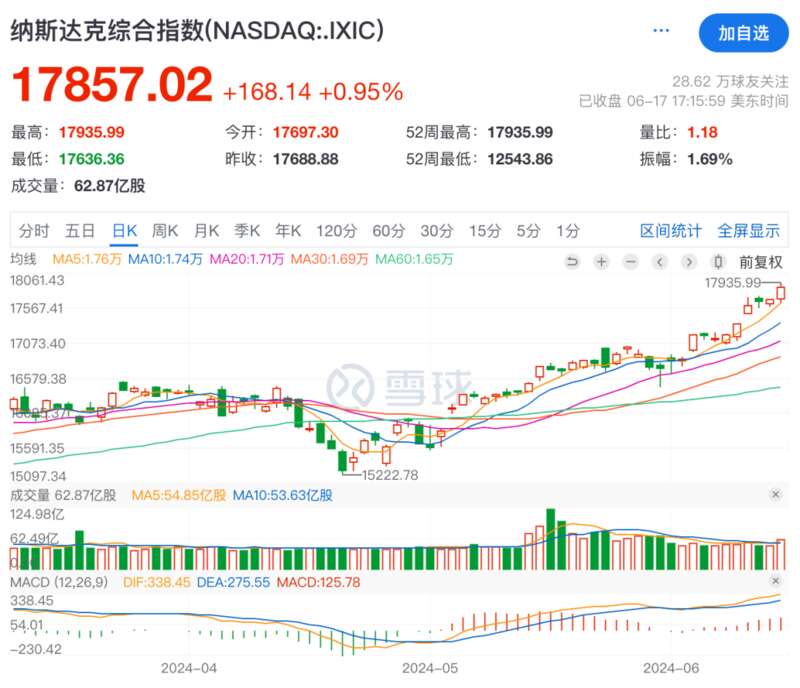The width and height of the screenshot is (800, 688).
Task: Click the MA10:1.74万 moving average legend
Action: 165,259
